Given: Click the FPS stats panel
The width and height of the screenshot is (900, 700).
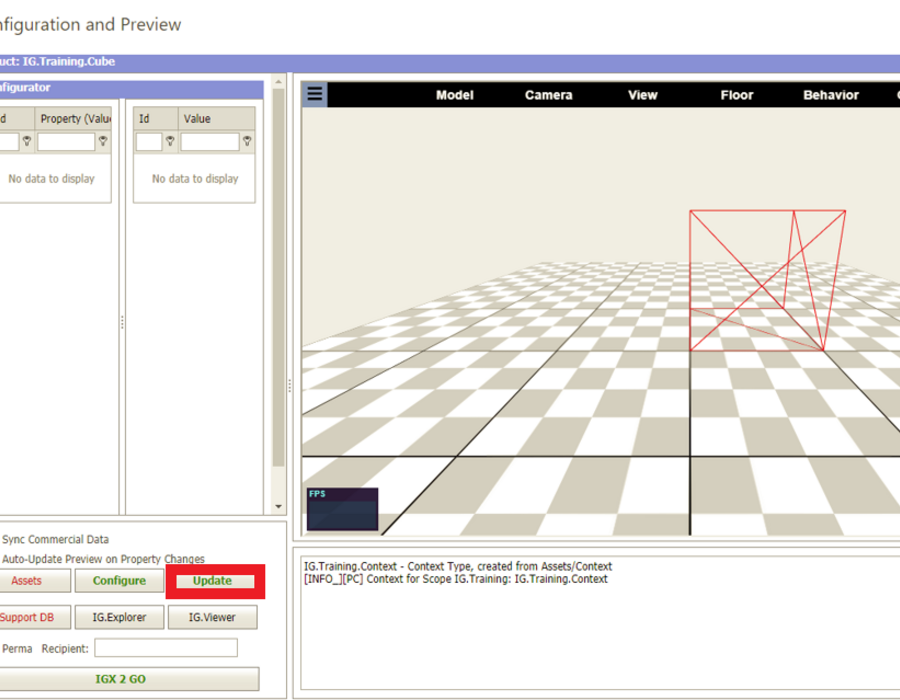Looking at the screenshot, I should tap(343, 509).
